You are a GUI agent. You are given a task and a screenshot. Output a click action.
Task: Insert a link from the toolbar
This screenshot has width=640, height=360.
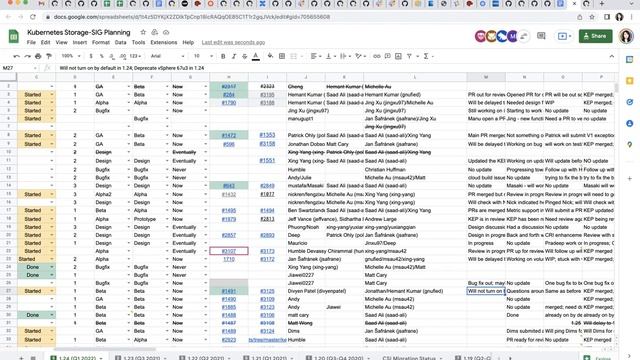[377, 56]
